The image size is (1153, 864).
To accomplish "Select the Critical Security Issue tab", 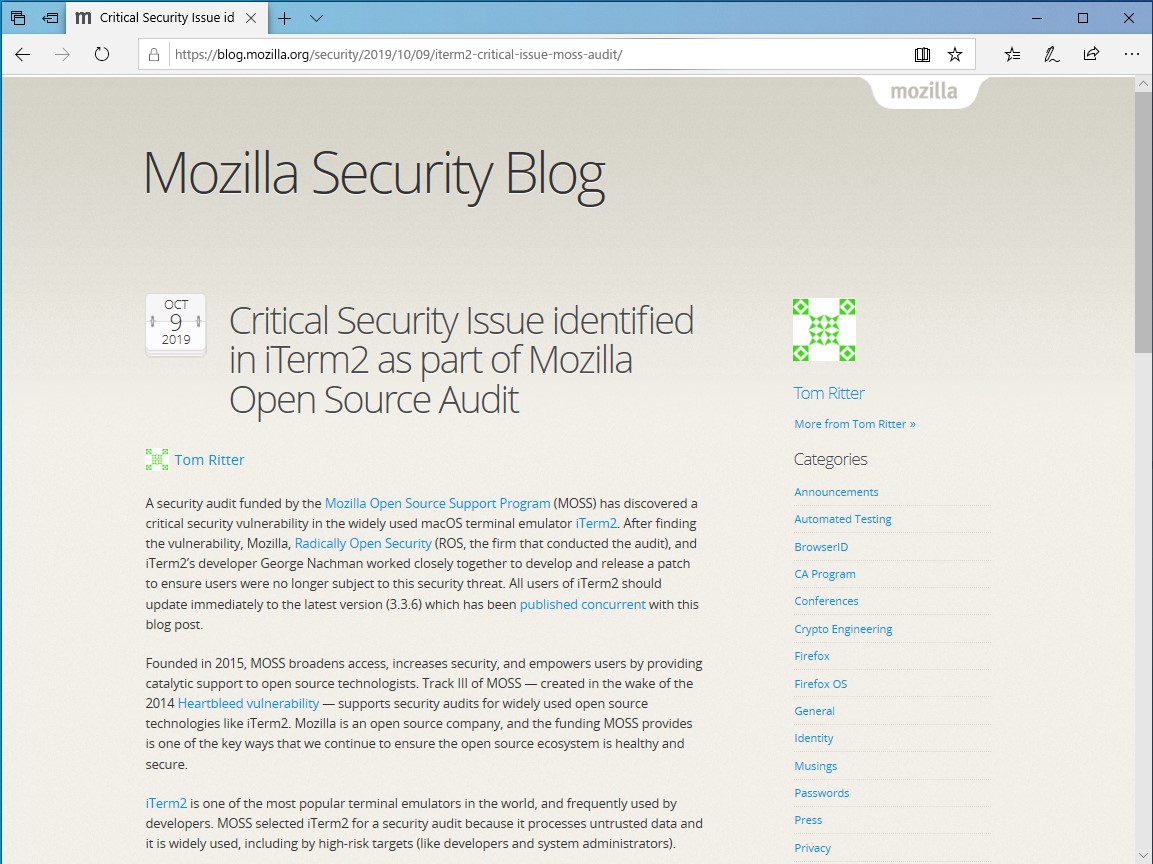I will point(160,17).
